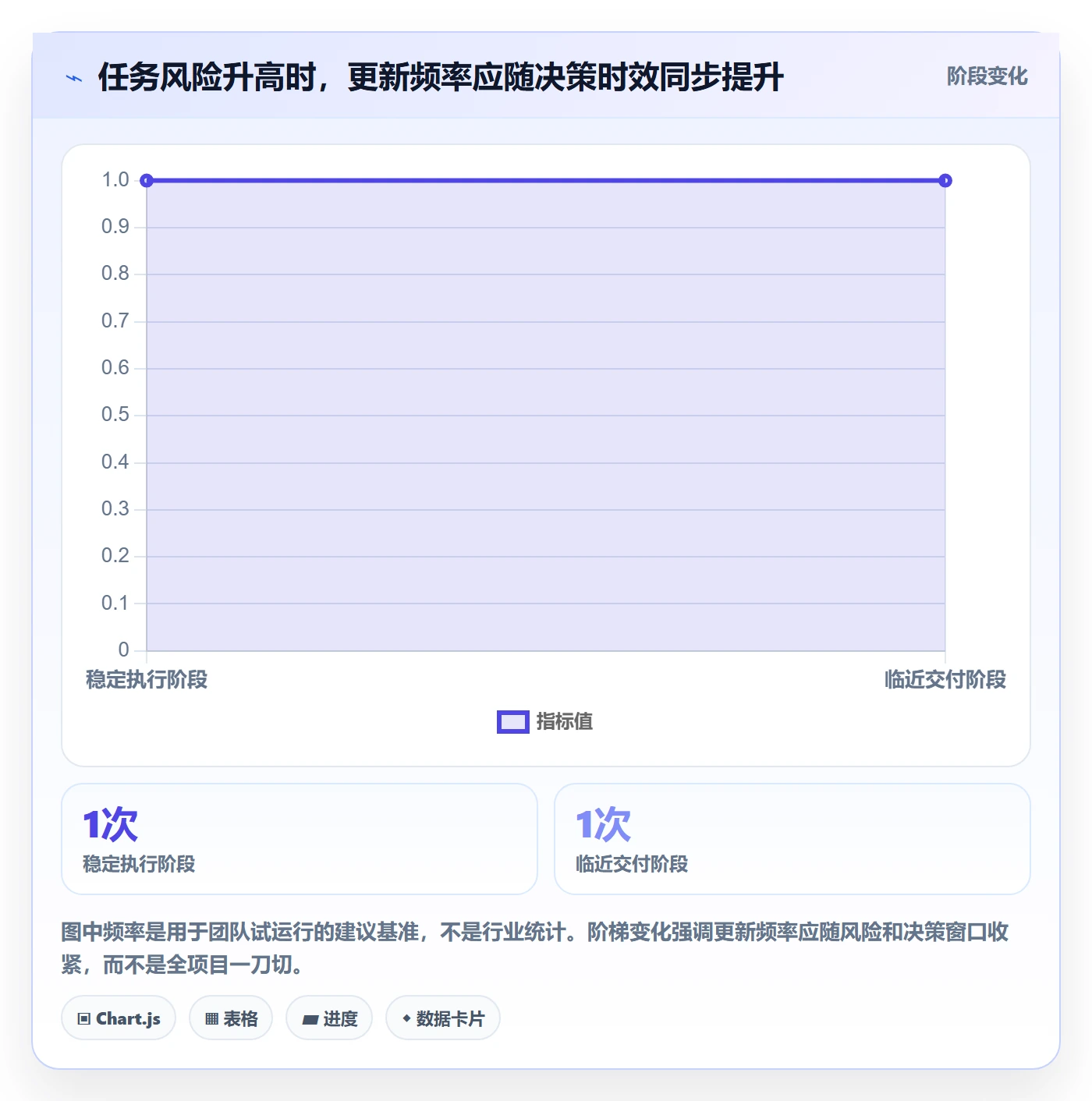Click the 指标值 legend label

(x=565, y=722)
